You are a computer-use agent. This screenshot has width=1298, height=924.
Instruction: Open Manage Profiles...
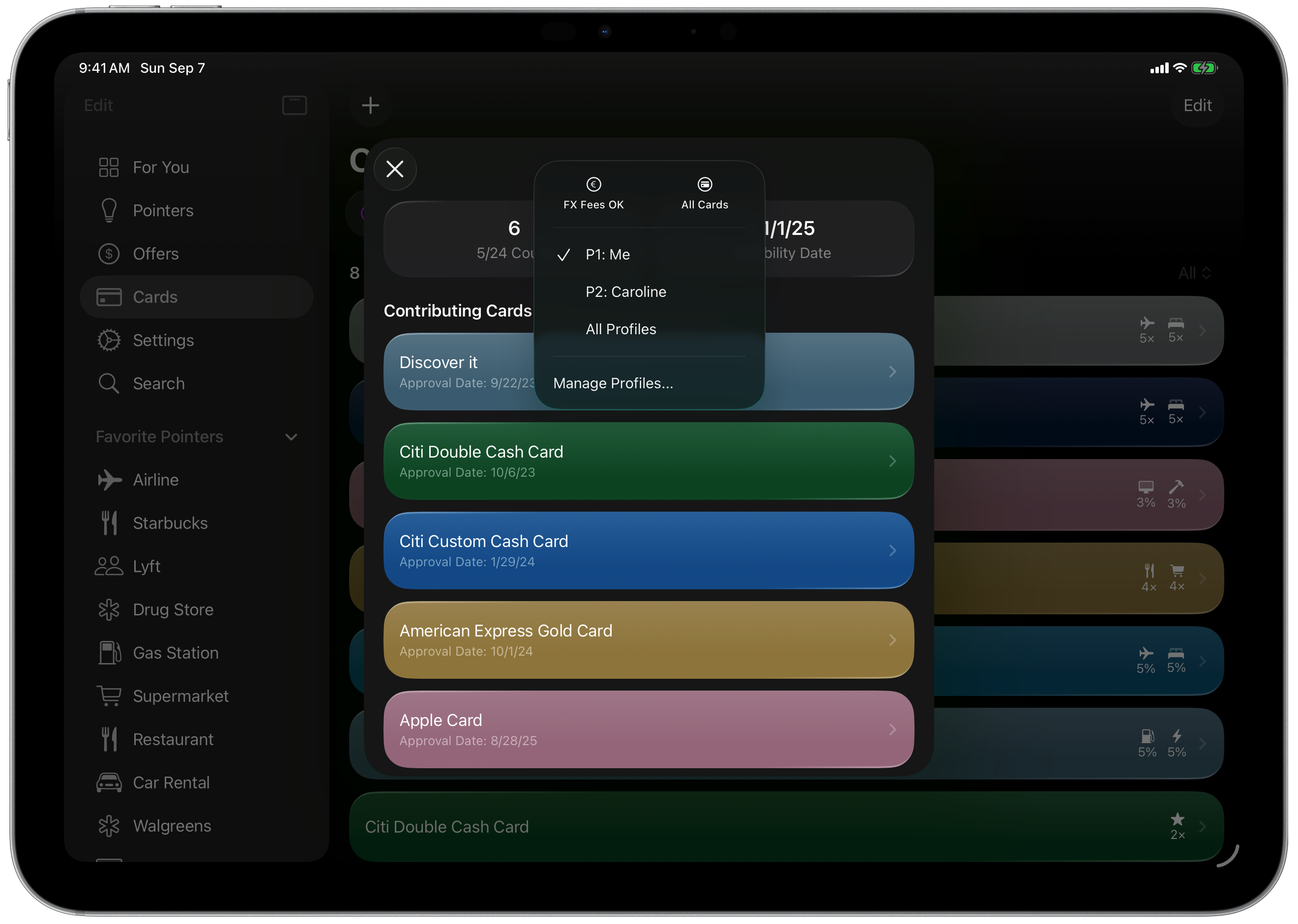click(x=613, y=383)
